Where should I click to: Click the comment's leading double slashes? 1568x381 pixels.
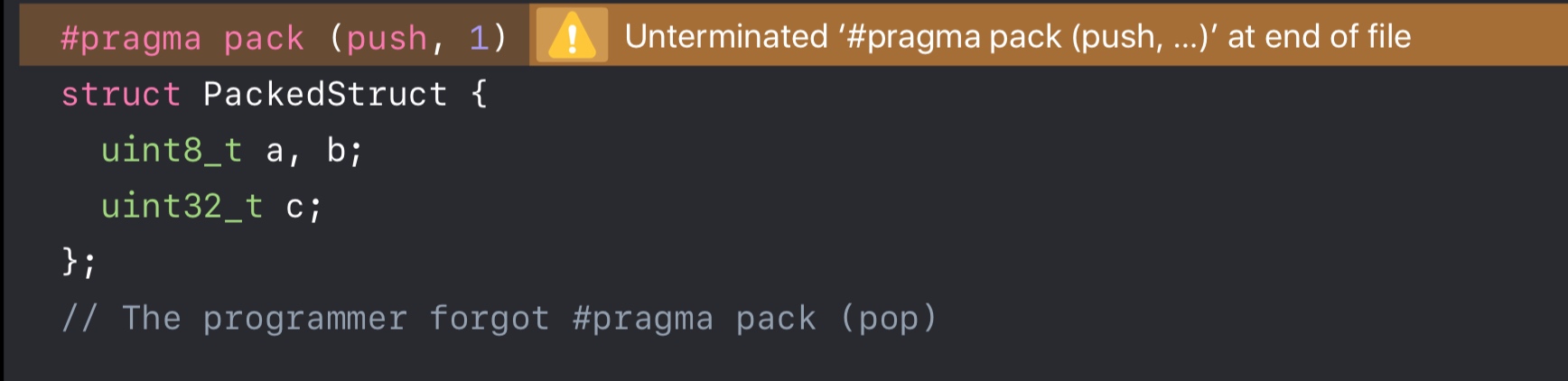click(79, 318)
